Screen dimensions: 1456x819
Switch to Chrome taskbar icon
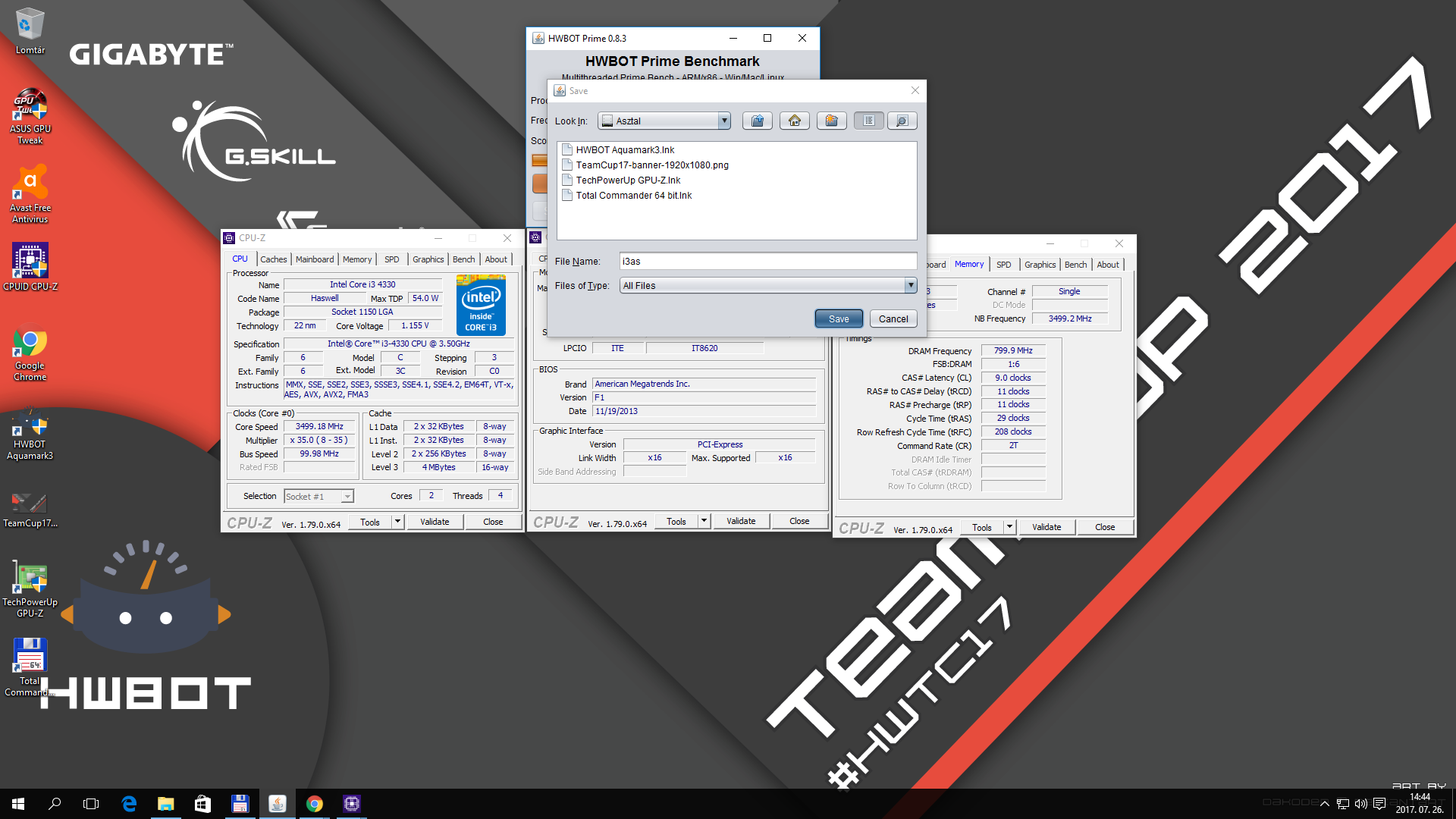[314, 804]
